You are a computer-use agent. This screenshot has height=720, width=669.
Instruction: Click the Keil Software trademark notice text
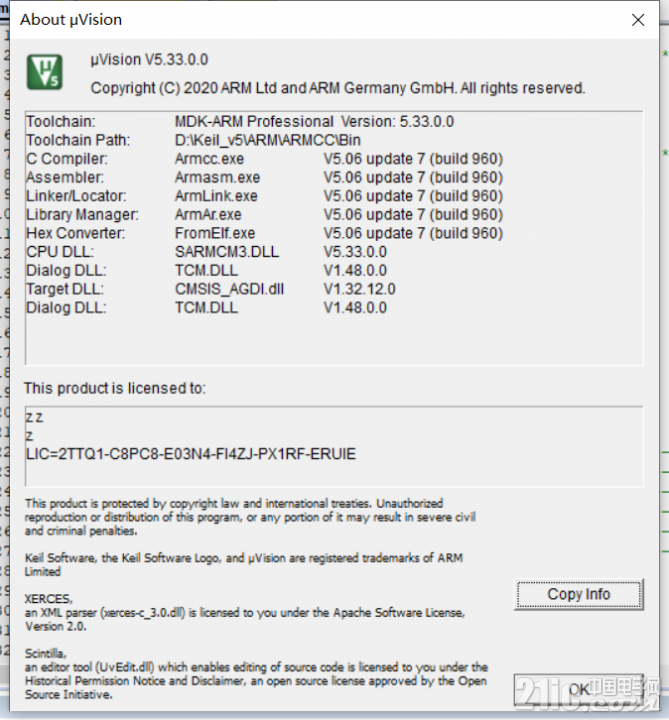(x=244, y=565)
